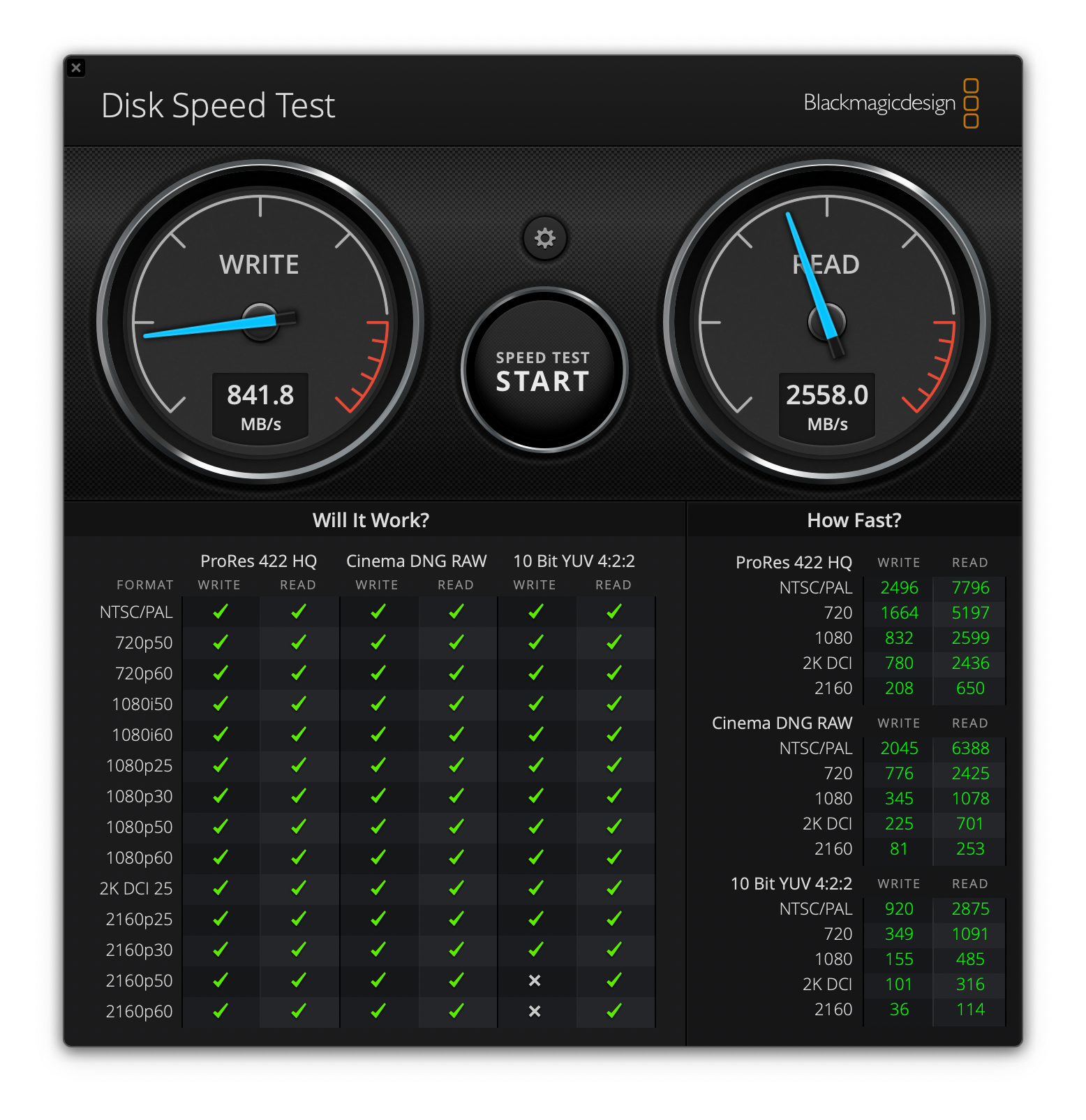The width and height of the screenshot is (1086, 1120).
Task: Click the 1080p60 Cinema DNG RAW read checkmark
Action: (456, 857)
